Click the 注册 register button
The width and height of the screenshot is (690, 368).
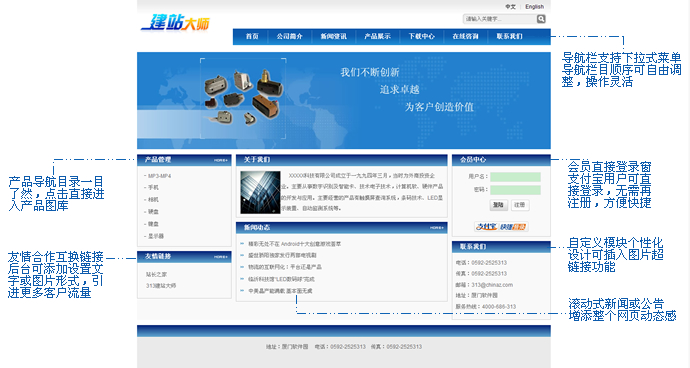pyautogui.click(x=520, y=205)
